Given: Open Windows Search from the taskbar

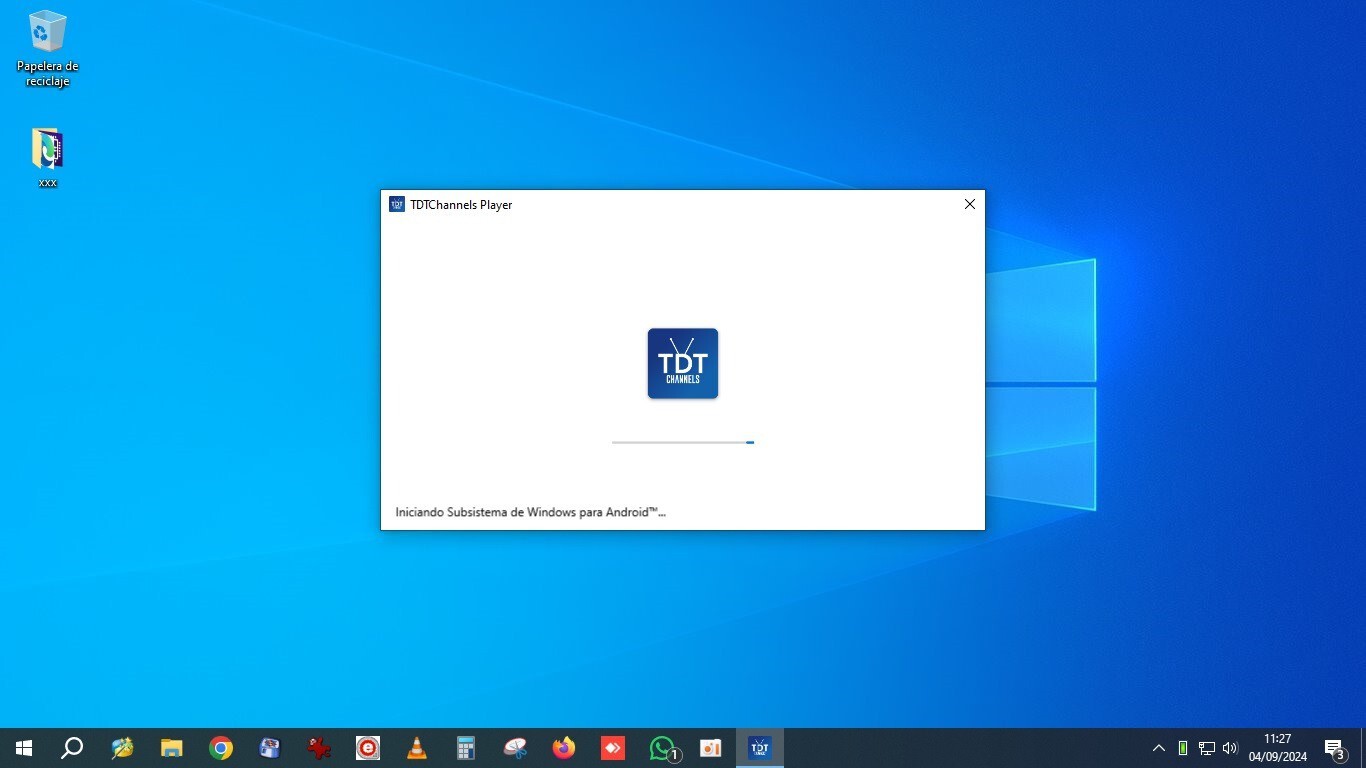Looking at the screenshot, I should coord(70,747).
